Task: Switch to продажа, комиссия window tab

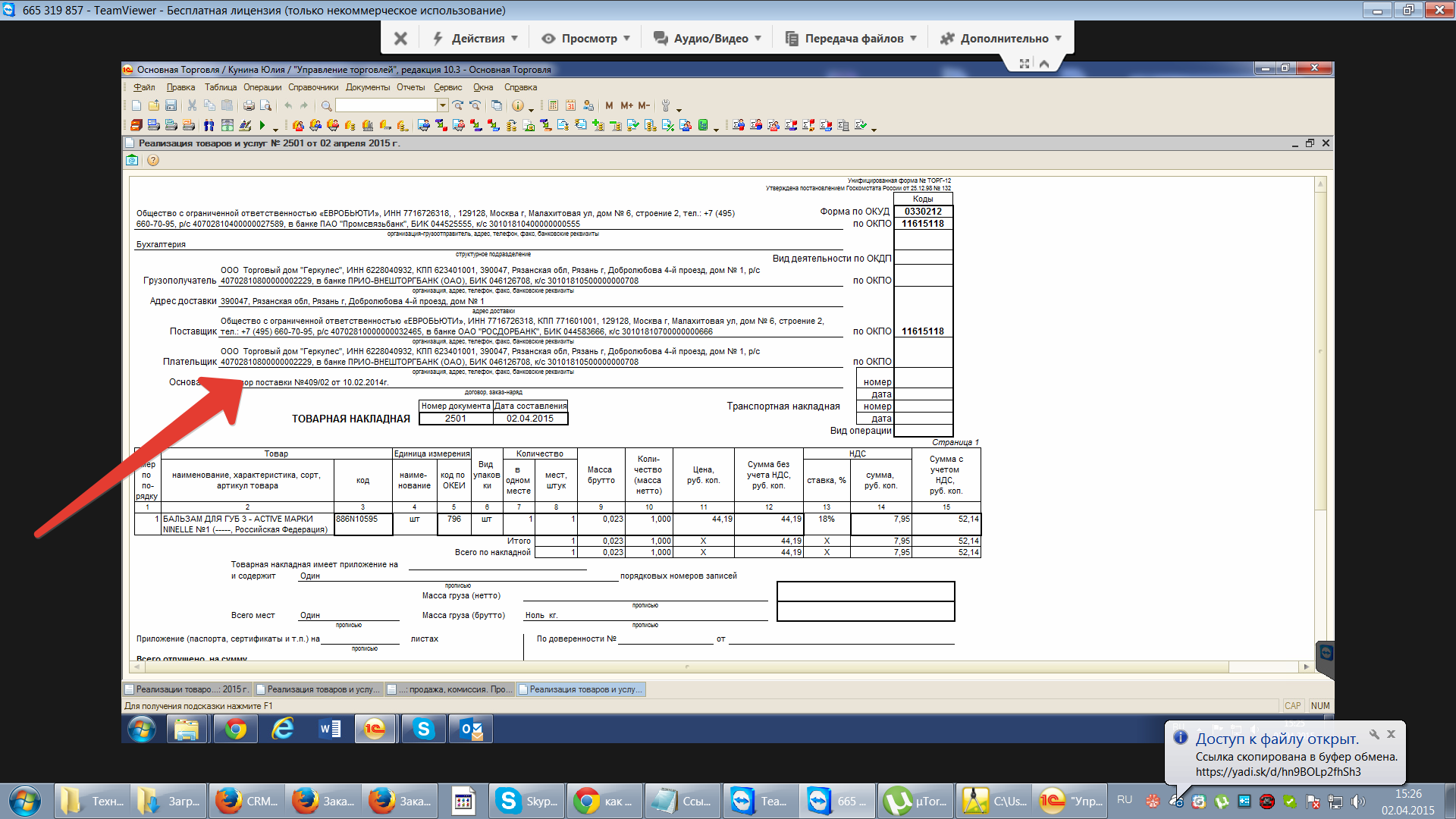Action: tap(450, 689)
